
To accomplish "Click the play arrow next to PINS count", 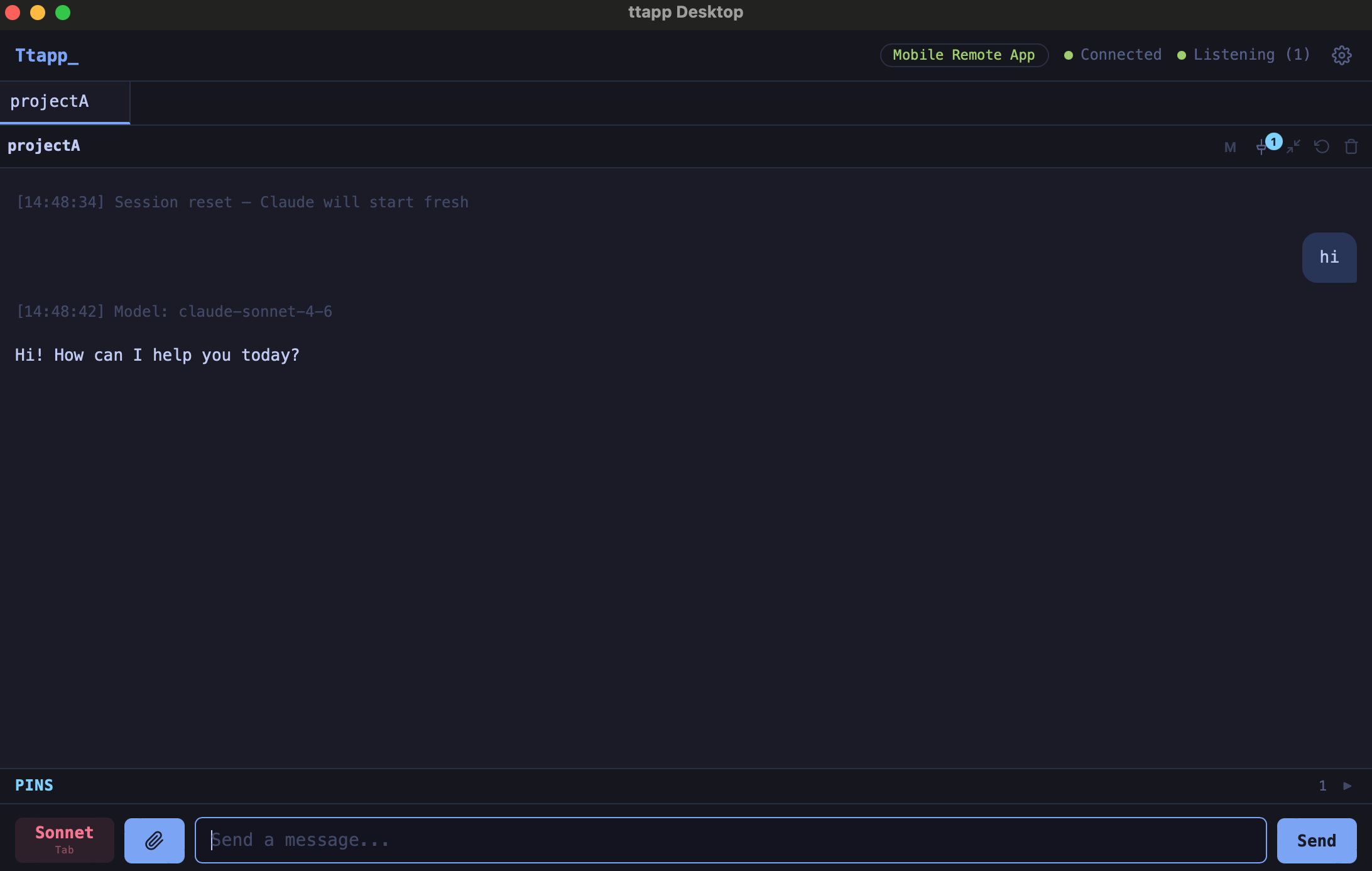I will (1347, 786).
